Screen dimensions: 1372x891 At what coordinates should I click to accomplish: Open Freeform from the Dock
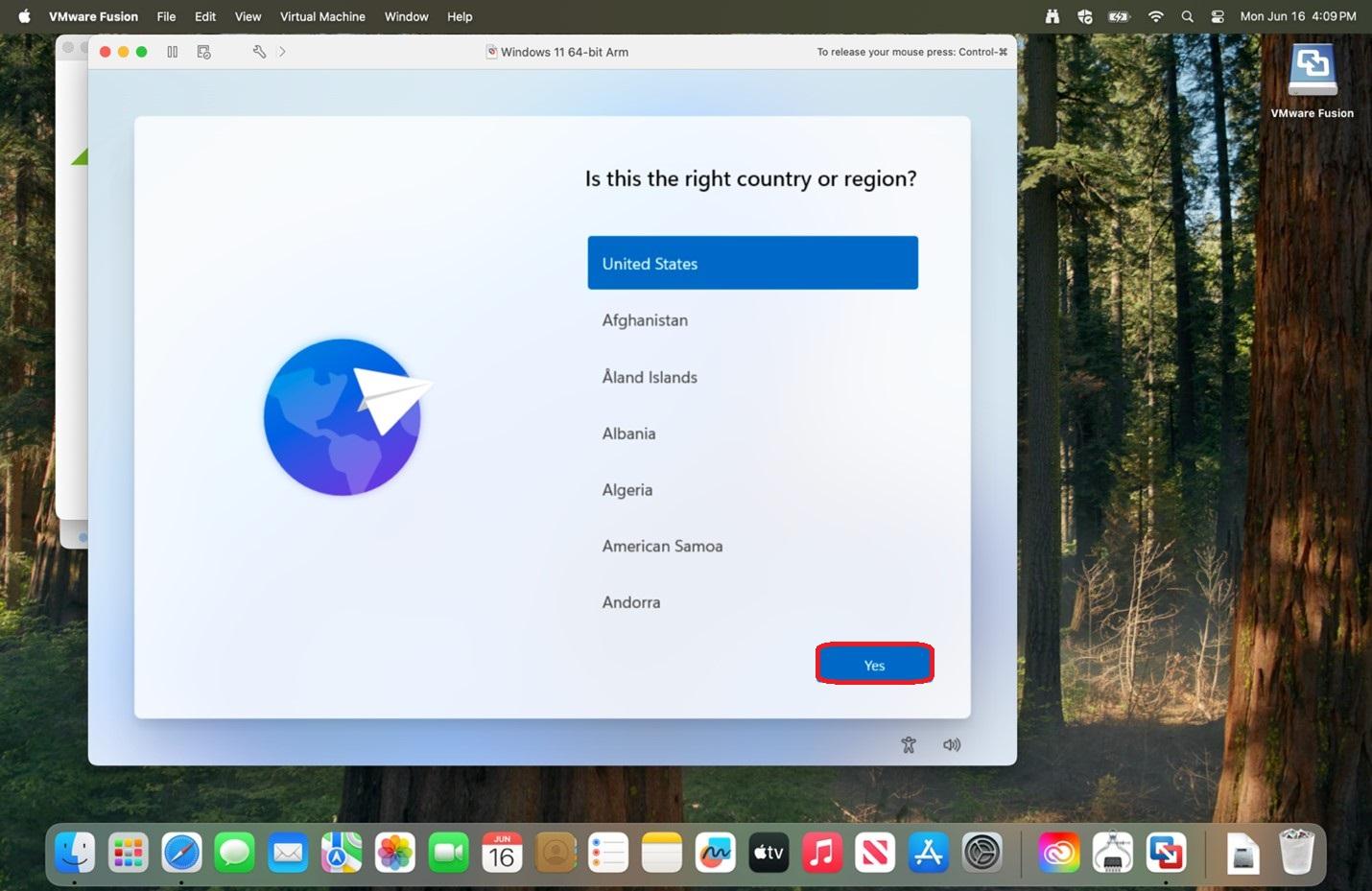(715, 852)
